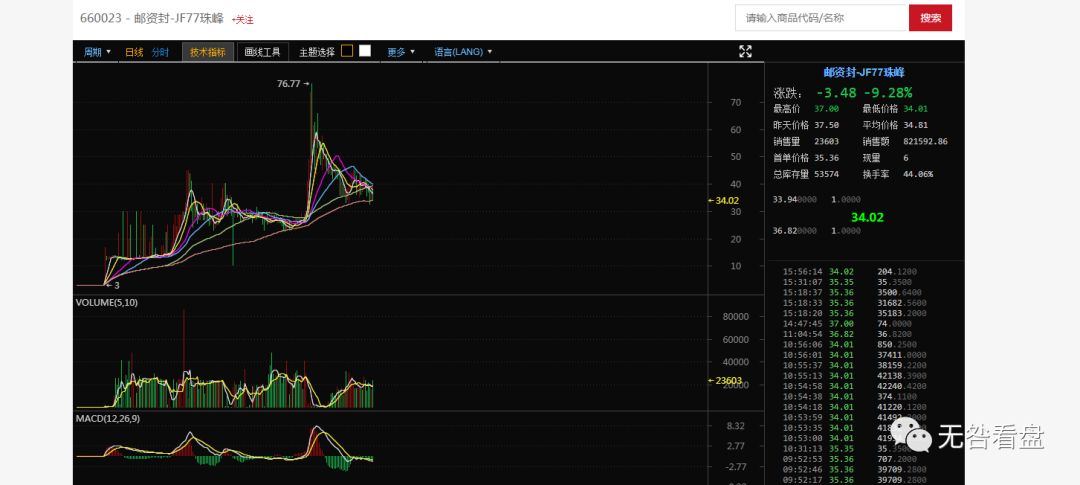The height and width of the screenshot is (485, 1080).
Task: Click the +关注 follow link
Action: pyautogui.click(x=242, y=20)
